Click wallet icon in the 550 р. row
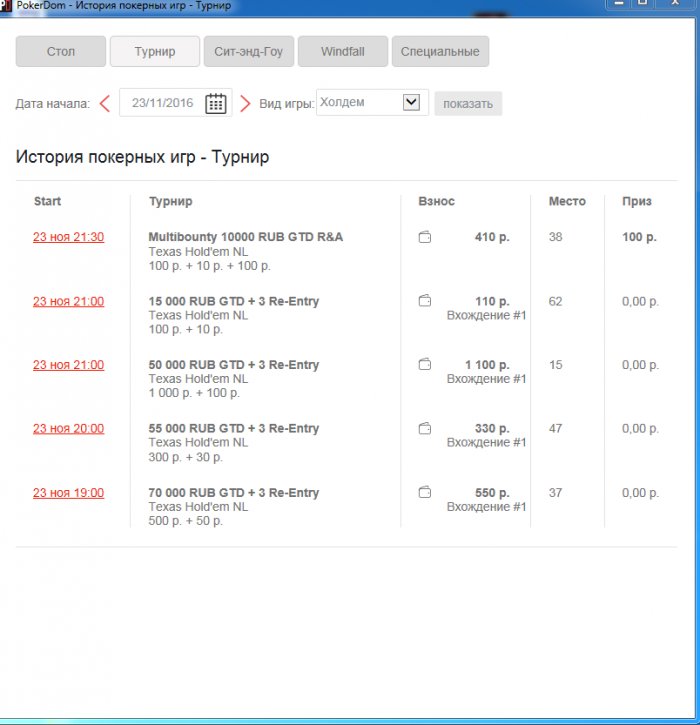 click(424, 492)
